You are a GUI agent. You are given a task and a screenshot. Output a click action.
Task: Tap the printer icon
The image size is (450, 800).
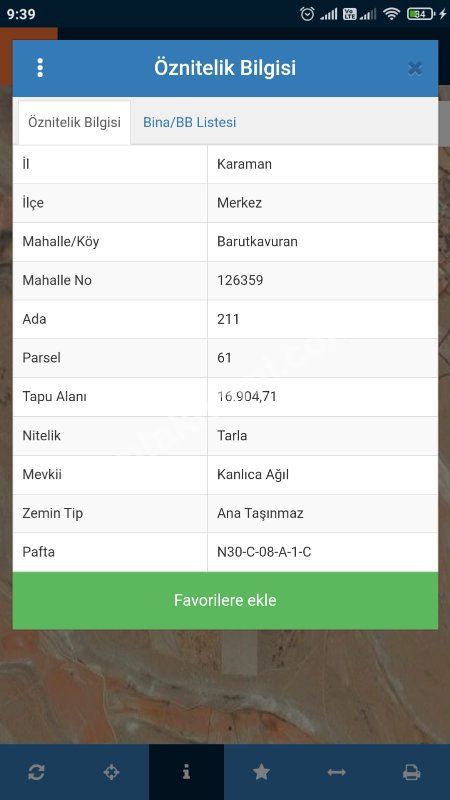click(x=411, y=772)
